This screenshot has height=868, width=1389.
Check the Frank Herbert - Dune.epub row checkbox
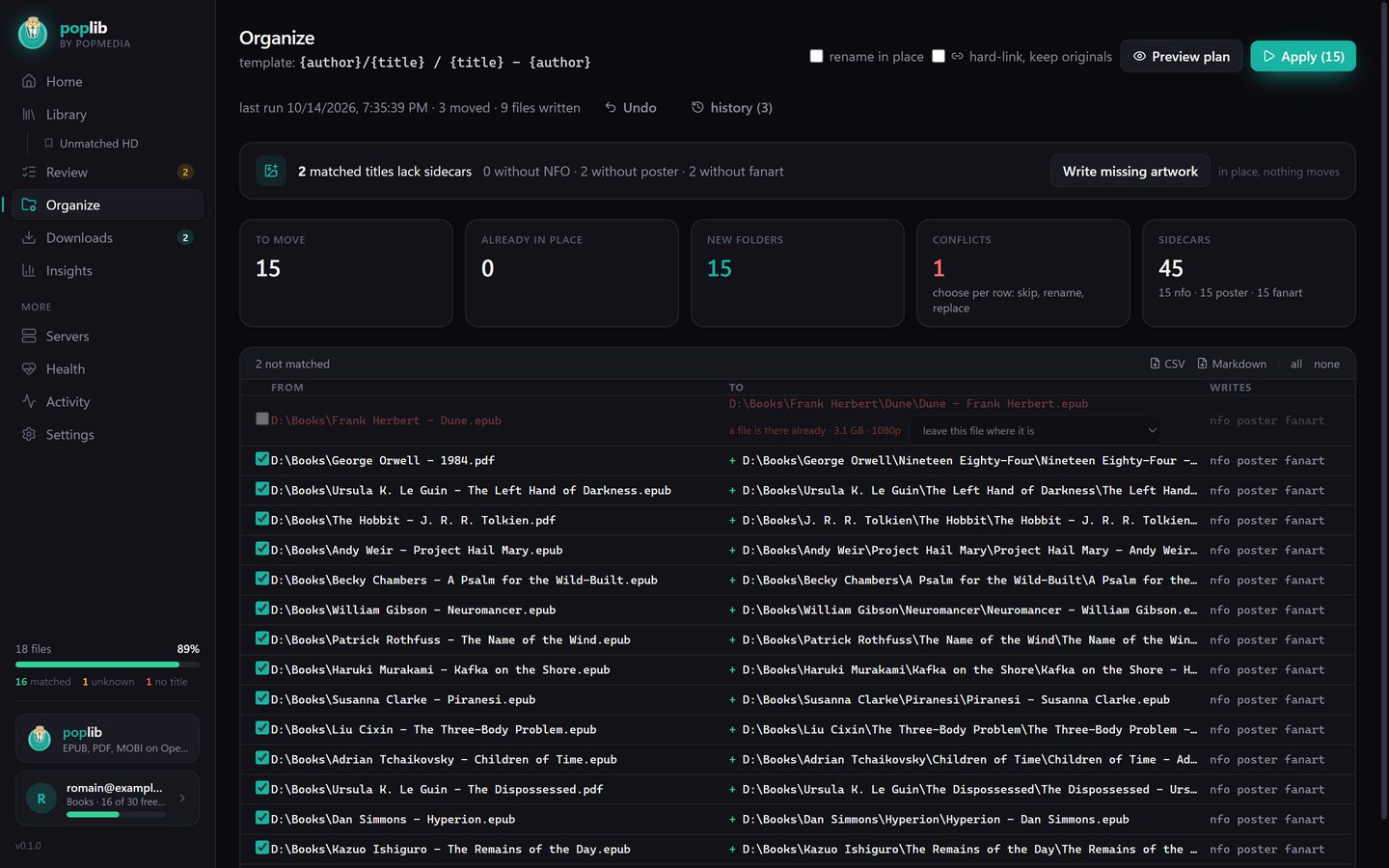(x=262, y=419)
